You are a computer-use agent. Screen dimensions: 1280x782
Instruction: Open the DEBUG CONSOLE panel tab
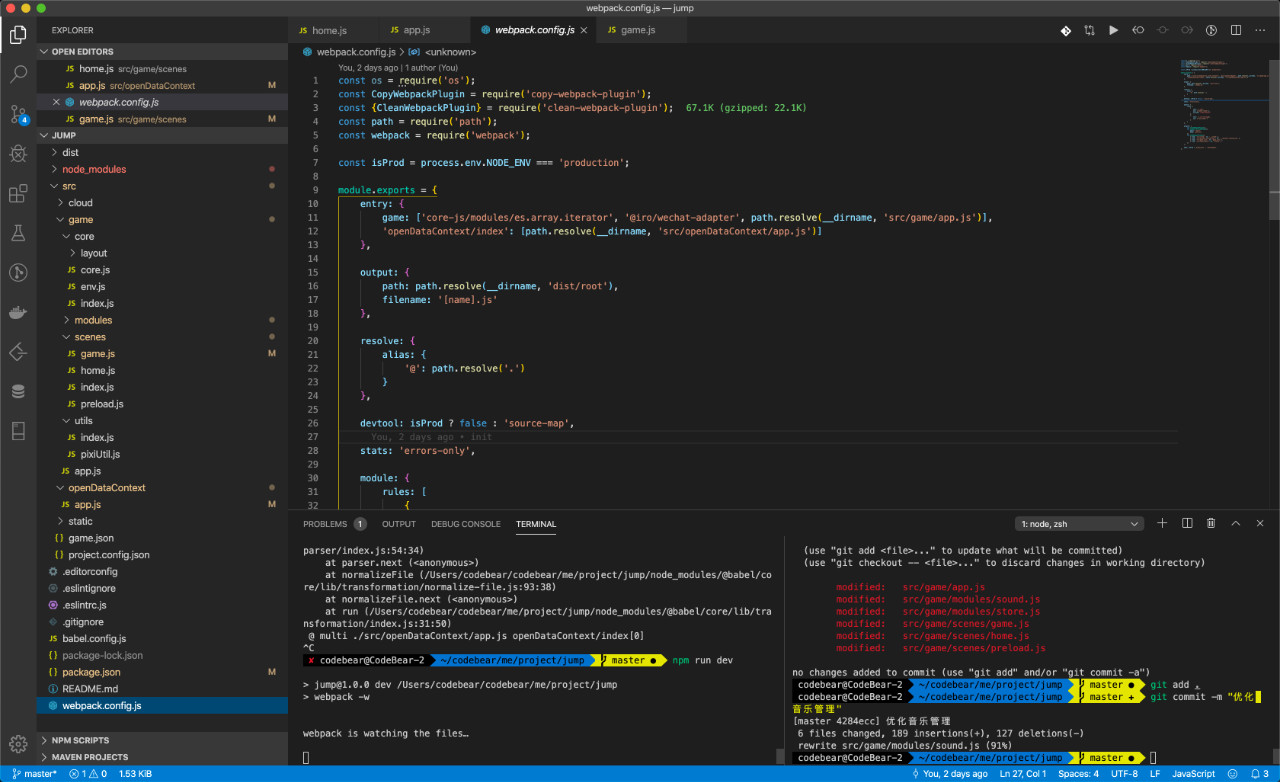click(466, 524)
